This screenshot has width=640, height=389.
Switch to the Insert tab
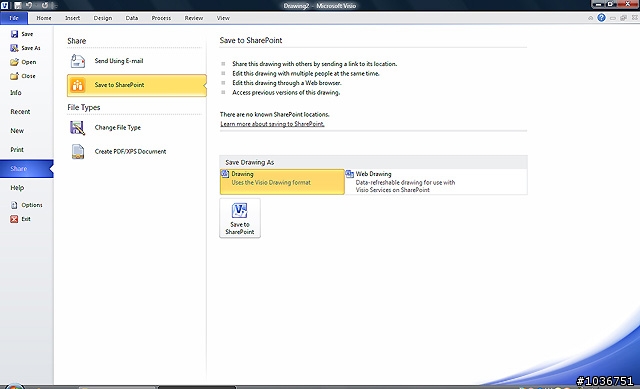[x=72, y=18]
